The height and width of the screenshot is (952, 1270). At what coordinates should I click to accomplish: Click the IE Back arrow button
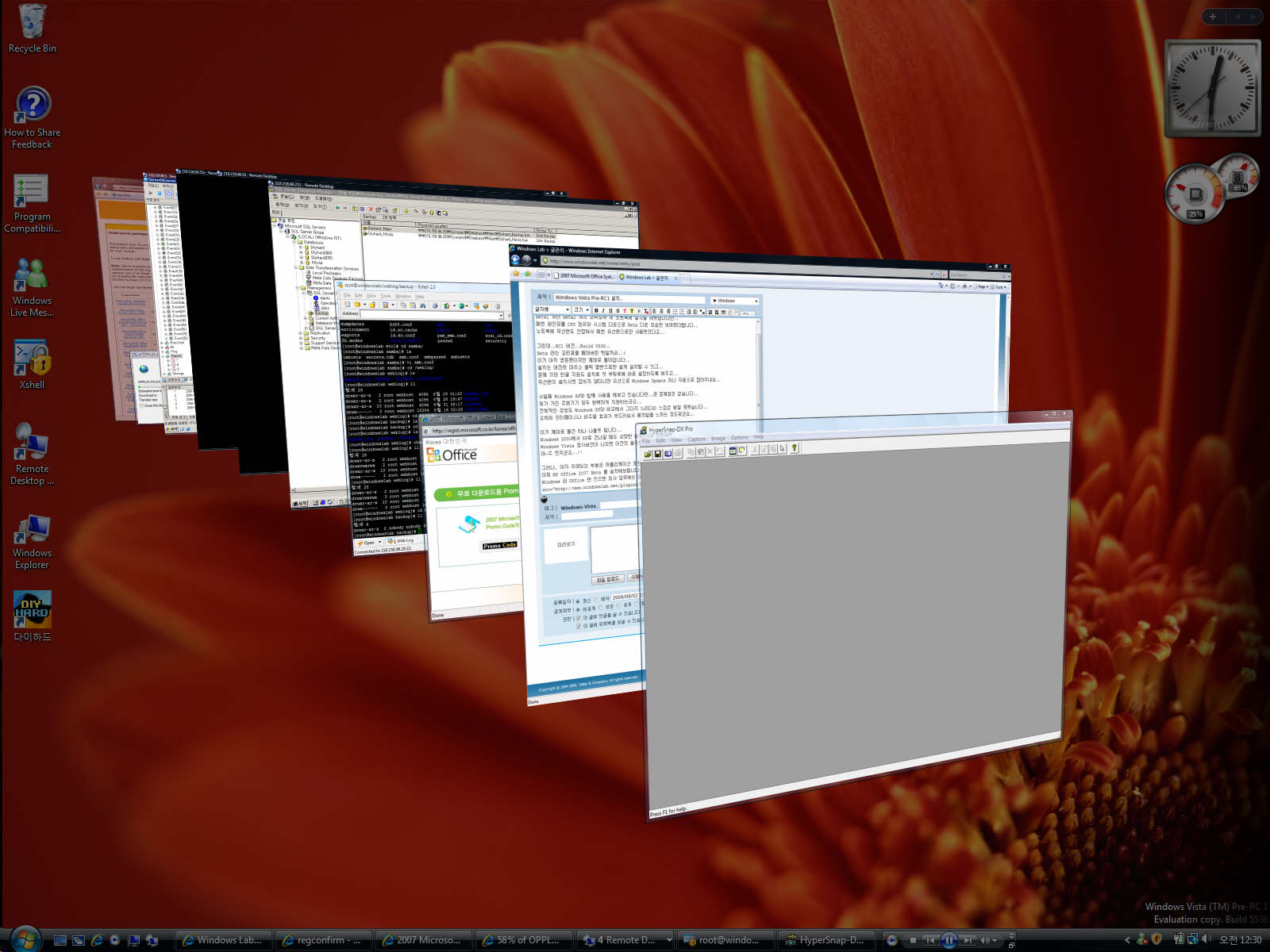pyautogui.click(x=515, y=260)
